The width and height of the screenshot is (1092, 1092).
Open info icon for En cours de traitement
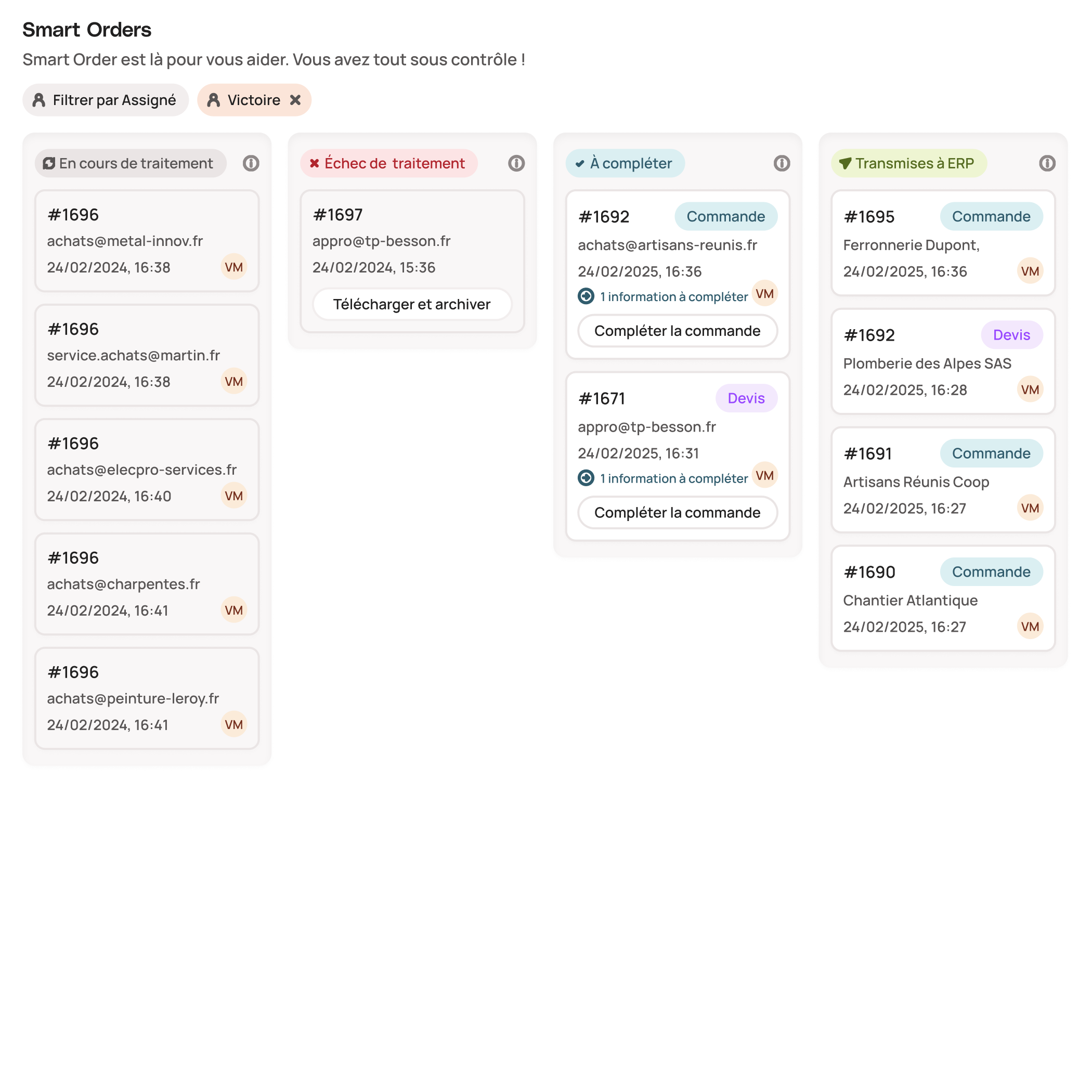pos(251,163)
